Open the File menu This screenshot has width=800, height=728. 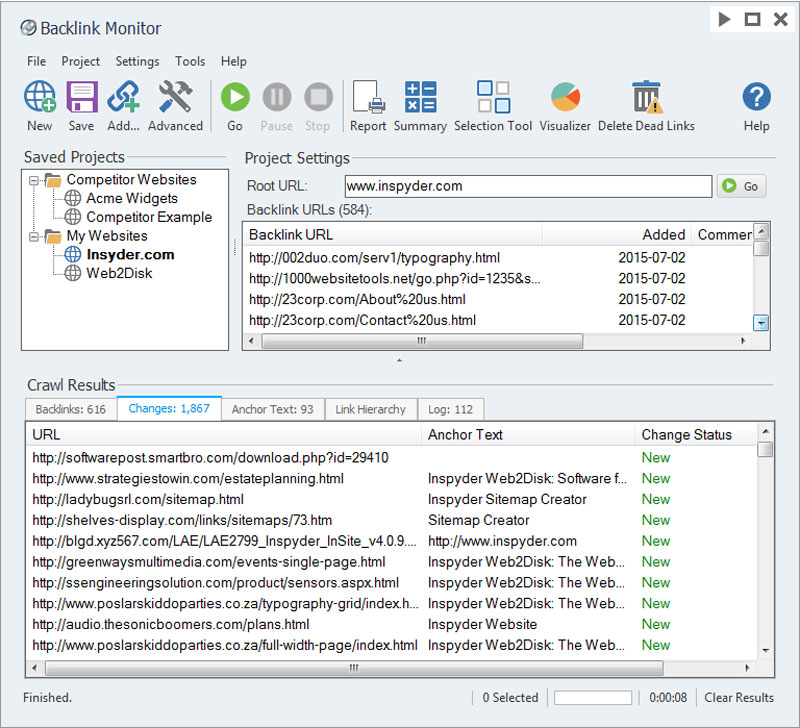(x=37, y=61)
